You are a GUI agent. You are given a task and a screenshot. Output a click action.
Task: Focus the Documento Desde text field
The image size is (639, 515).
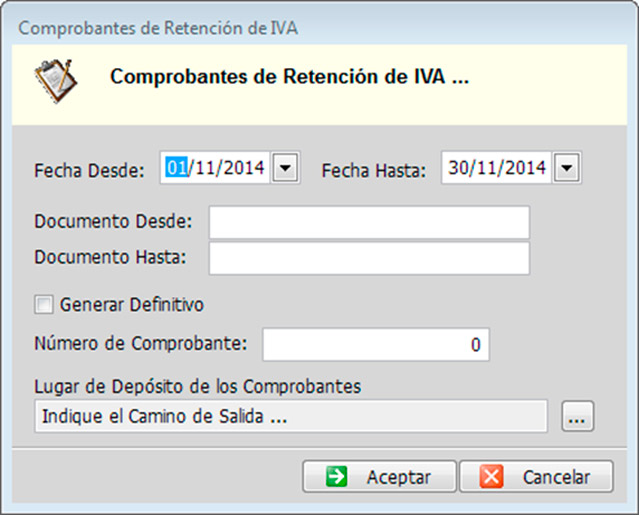coord(368,223)
